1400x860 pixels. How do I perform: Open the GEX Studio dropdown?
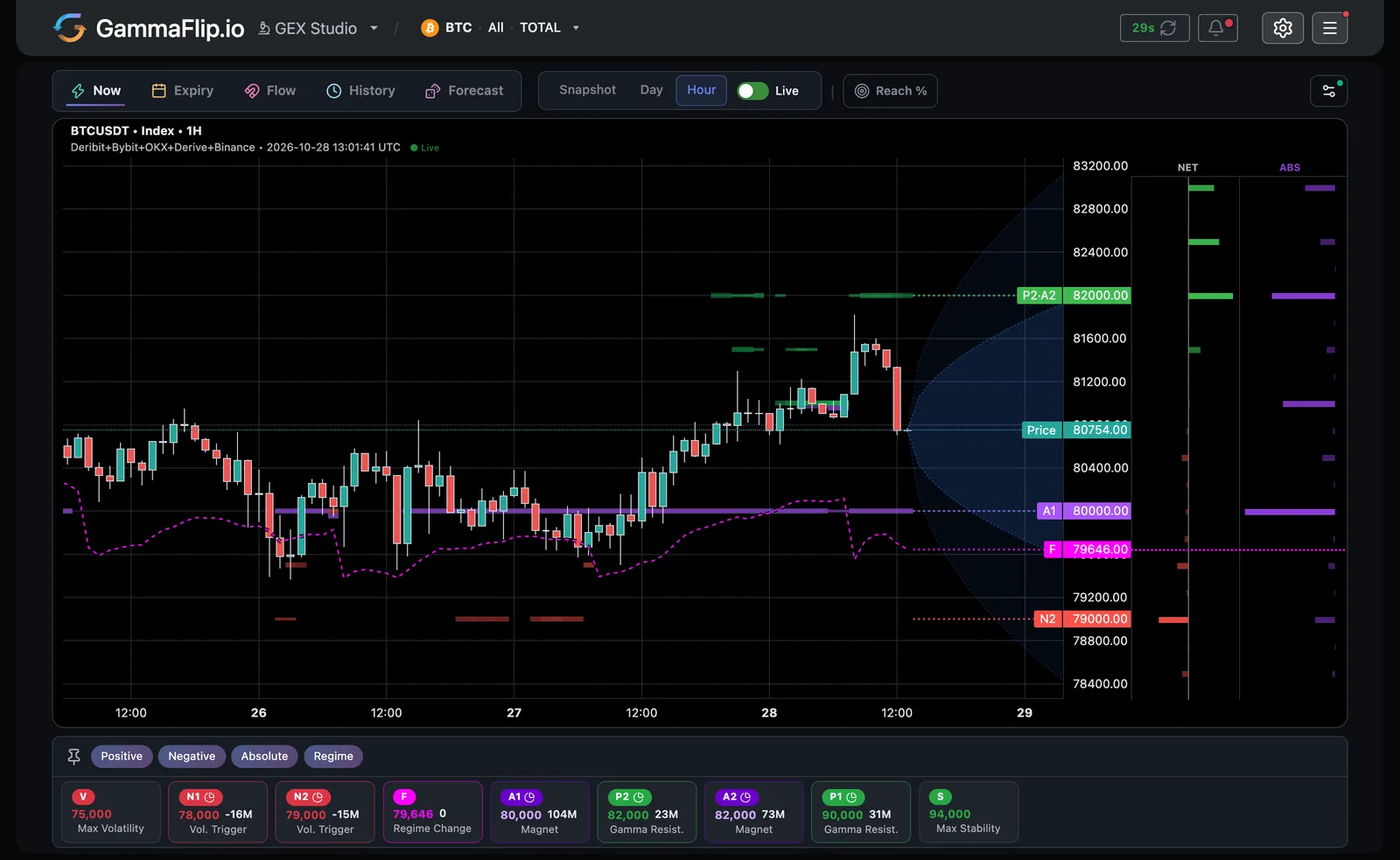[x=318, y=28]
